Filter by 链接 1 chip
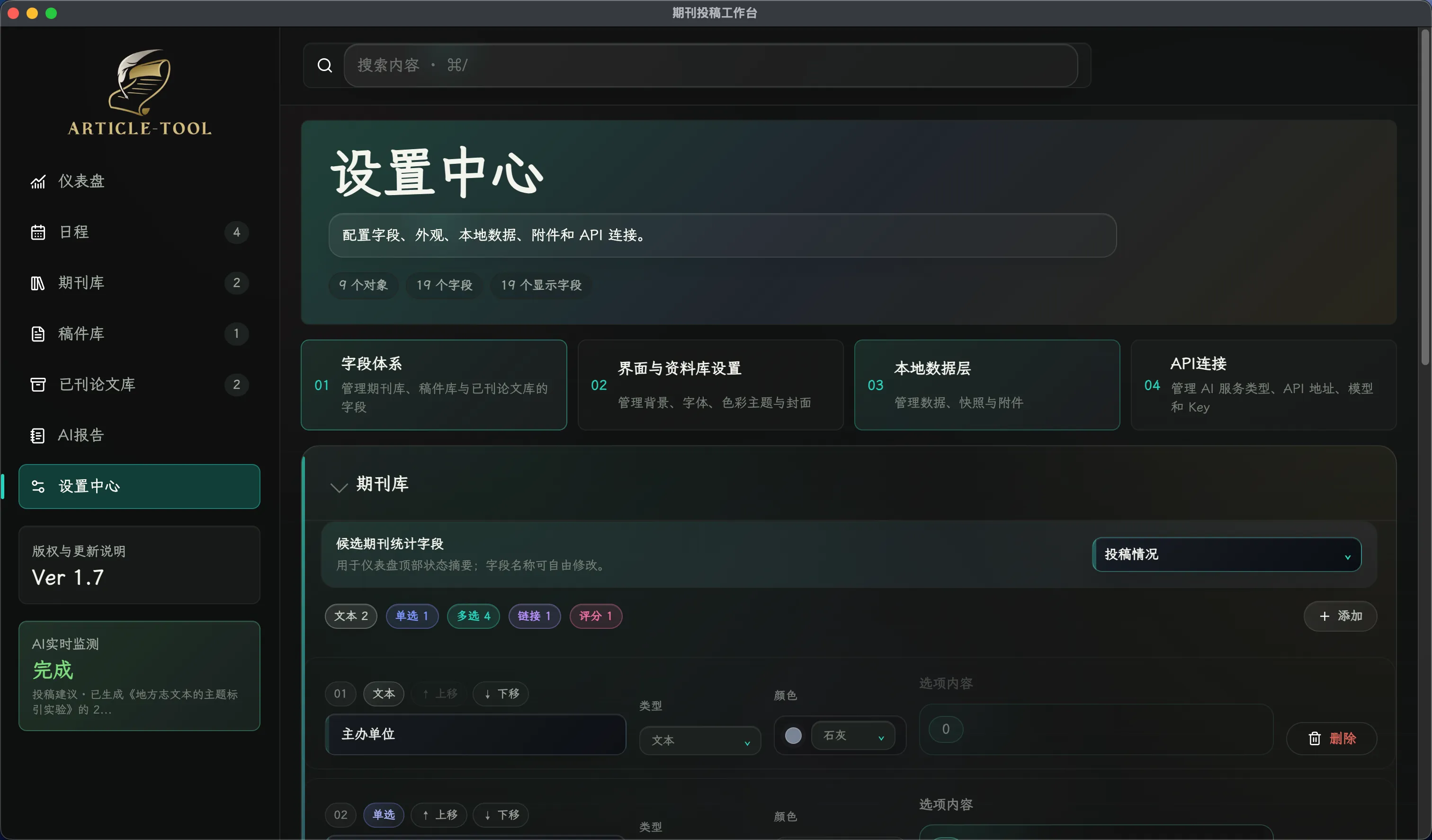 click(x=534, y=616)
